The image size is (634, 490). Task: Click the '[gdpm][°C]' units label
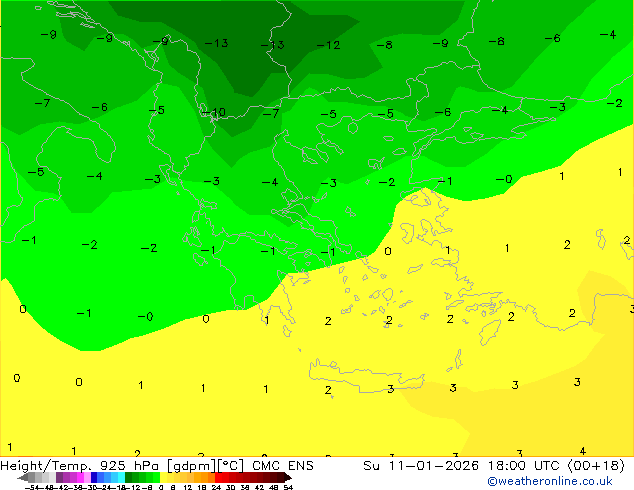(x=206, y=466)
